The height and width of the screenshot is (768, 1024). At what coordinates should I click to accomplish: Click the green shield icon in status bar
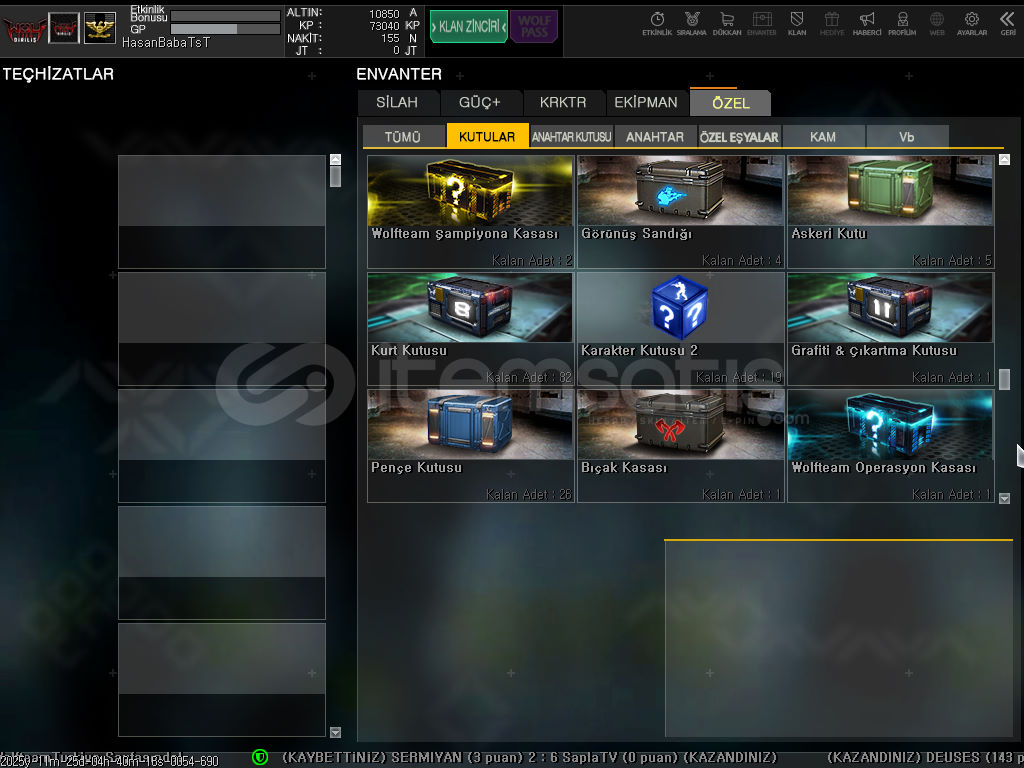pyautogui.click(x=260, y=757)
